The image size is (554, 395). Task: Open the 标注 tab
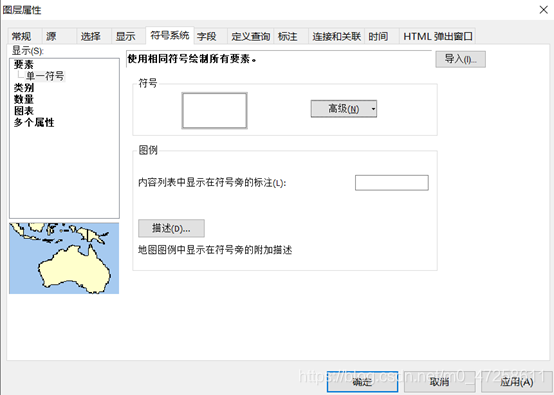291,36
